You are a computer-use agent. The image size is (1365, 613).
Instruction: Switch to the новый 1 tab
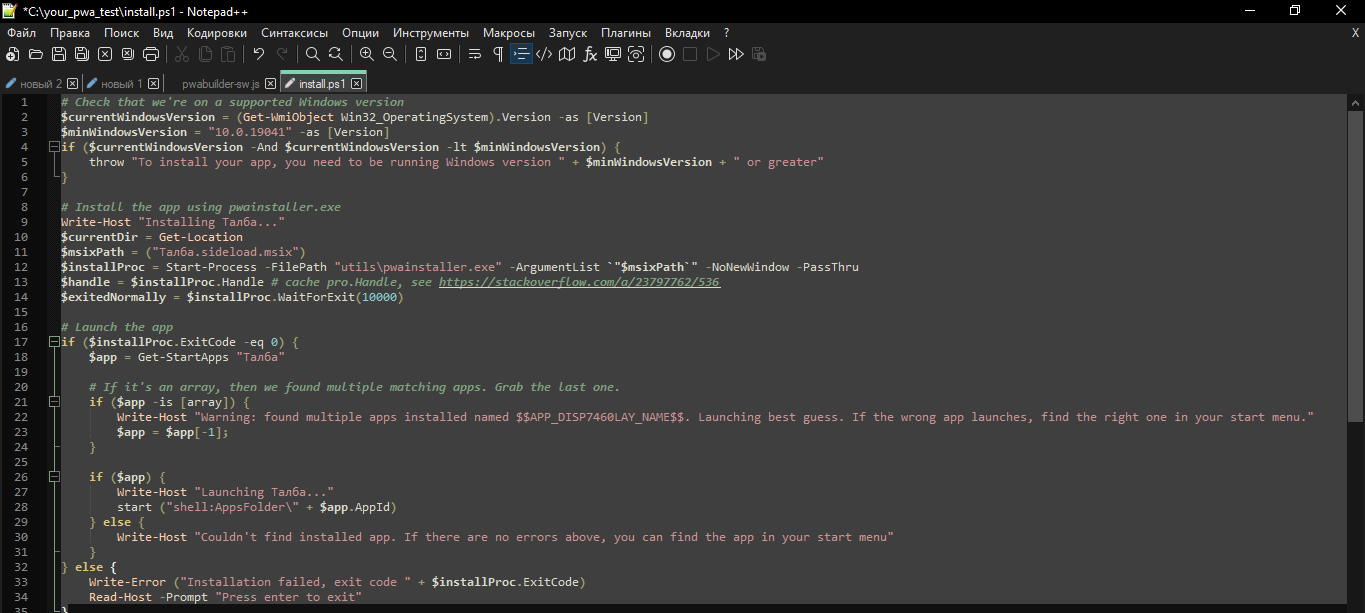[x=121, y=83]
